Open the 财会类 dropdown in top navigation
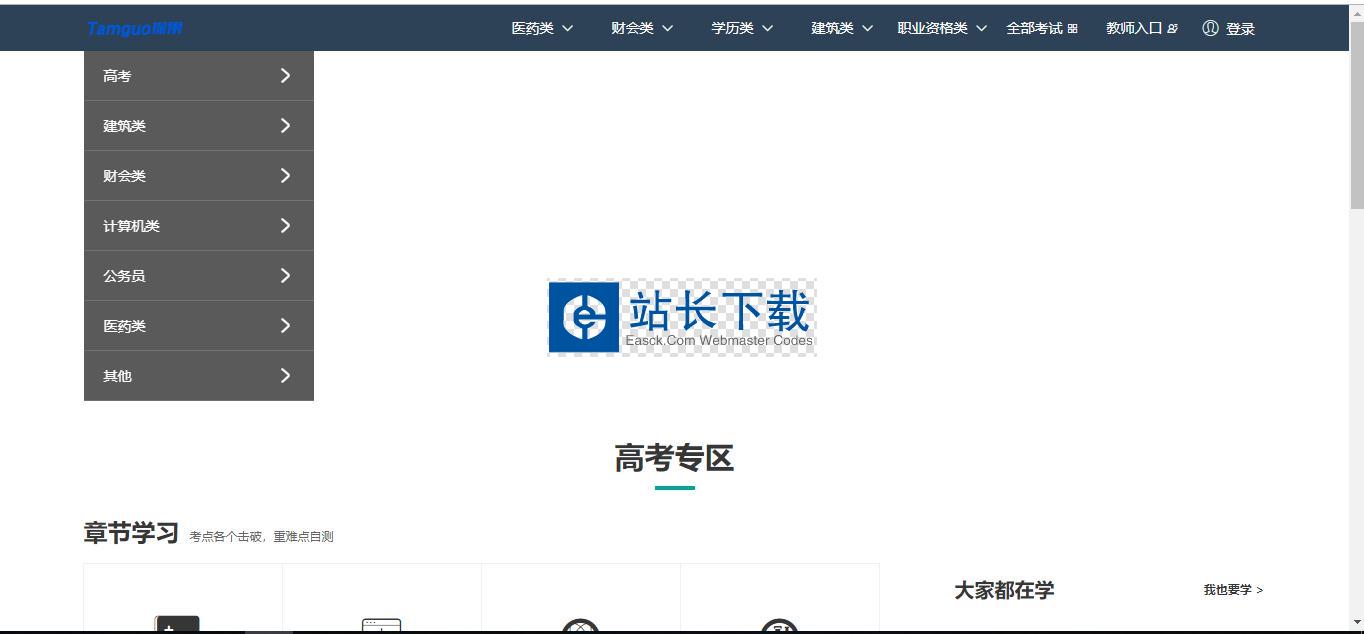 (x=642, y=28)
